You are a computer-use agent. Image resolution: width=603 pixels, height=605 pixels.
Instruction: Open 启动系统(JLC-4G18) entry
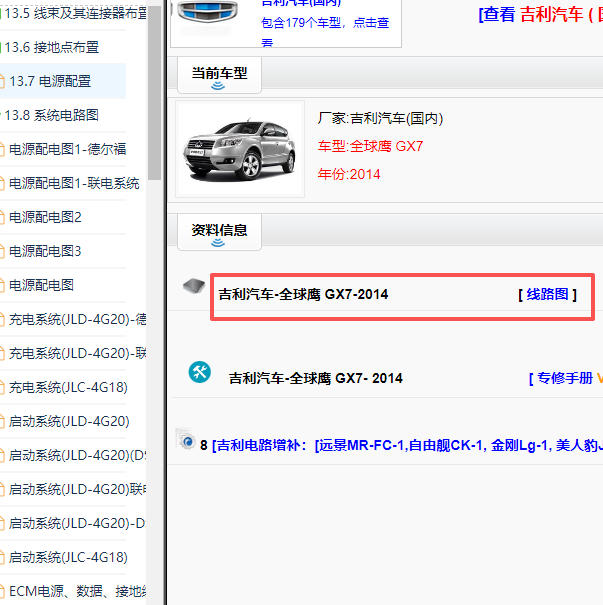(x=68, y=558)
